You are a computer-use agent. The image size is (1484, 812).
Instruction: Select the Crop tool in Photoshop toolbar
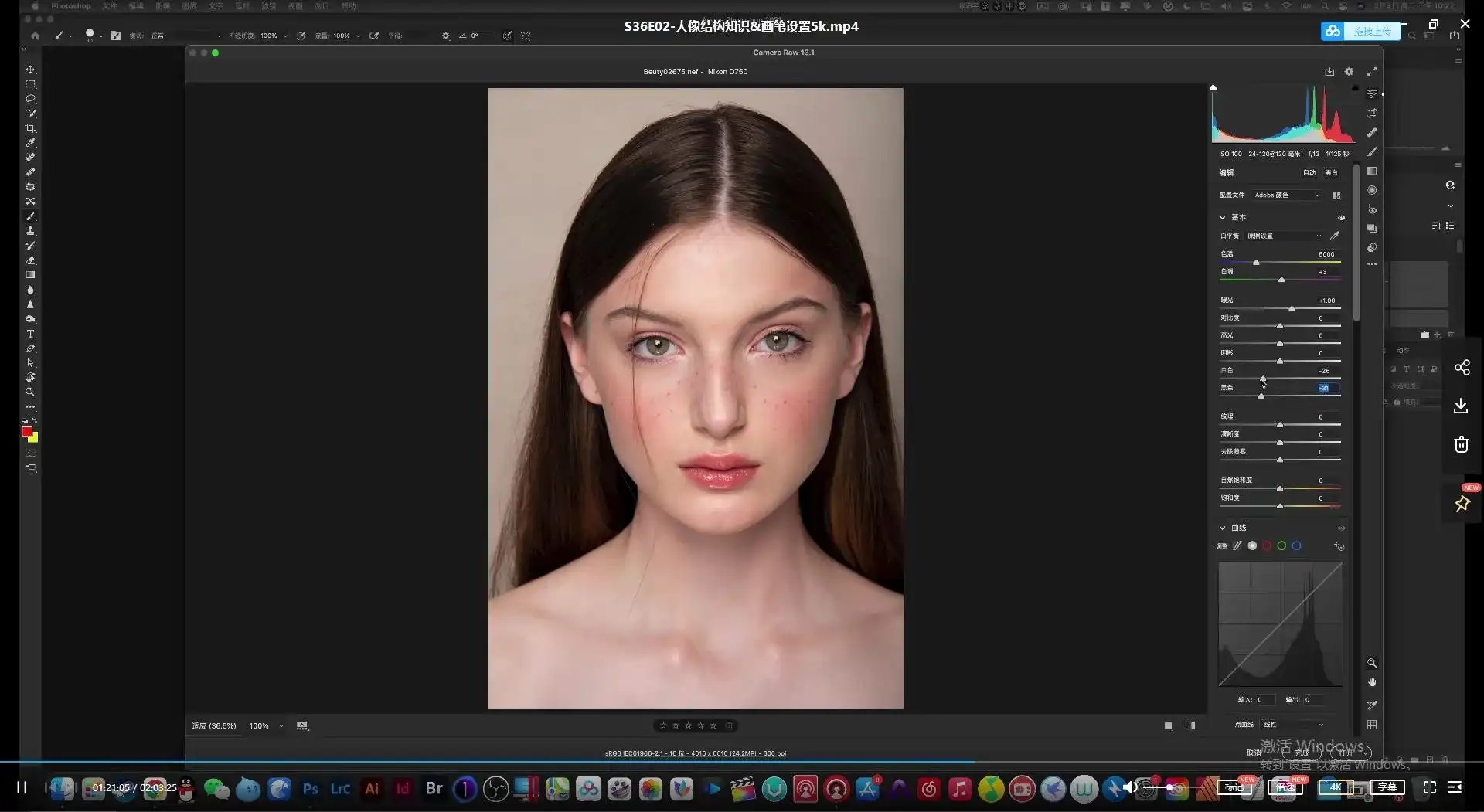point(30,128)
